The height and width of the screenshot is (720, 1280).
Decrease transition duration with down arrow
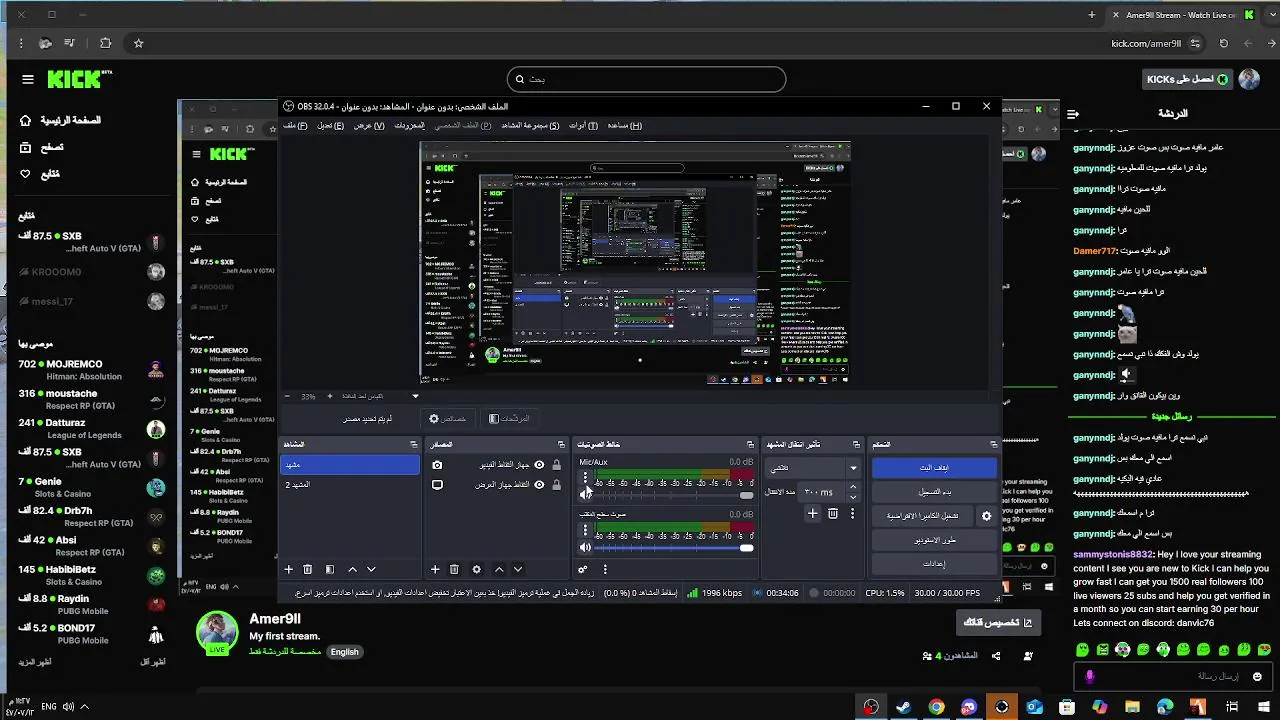point(853,496)
